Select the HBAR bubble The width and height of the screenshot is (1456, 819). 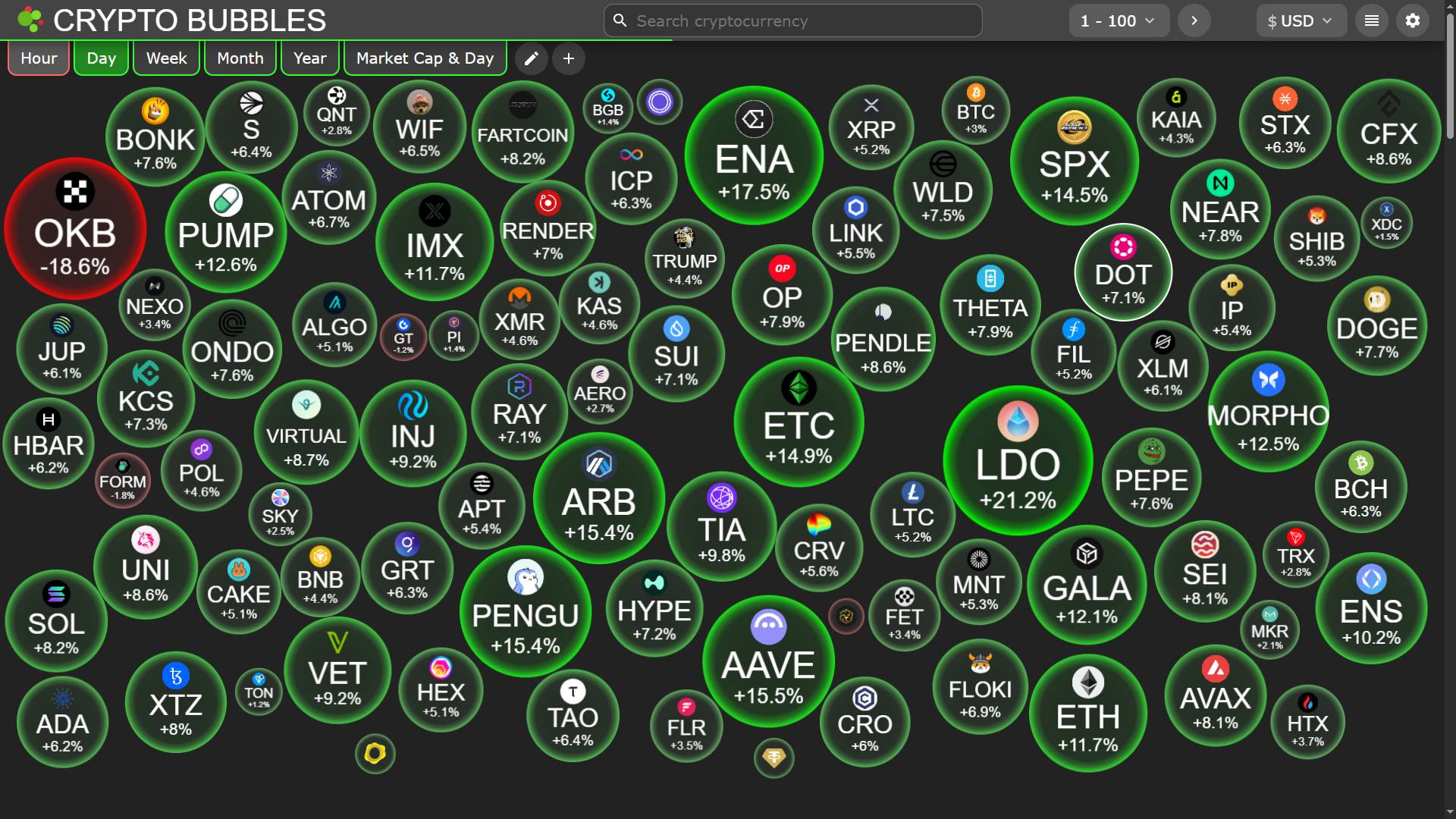49,444
